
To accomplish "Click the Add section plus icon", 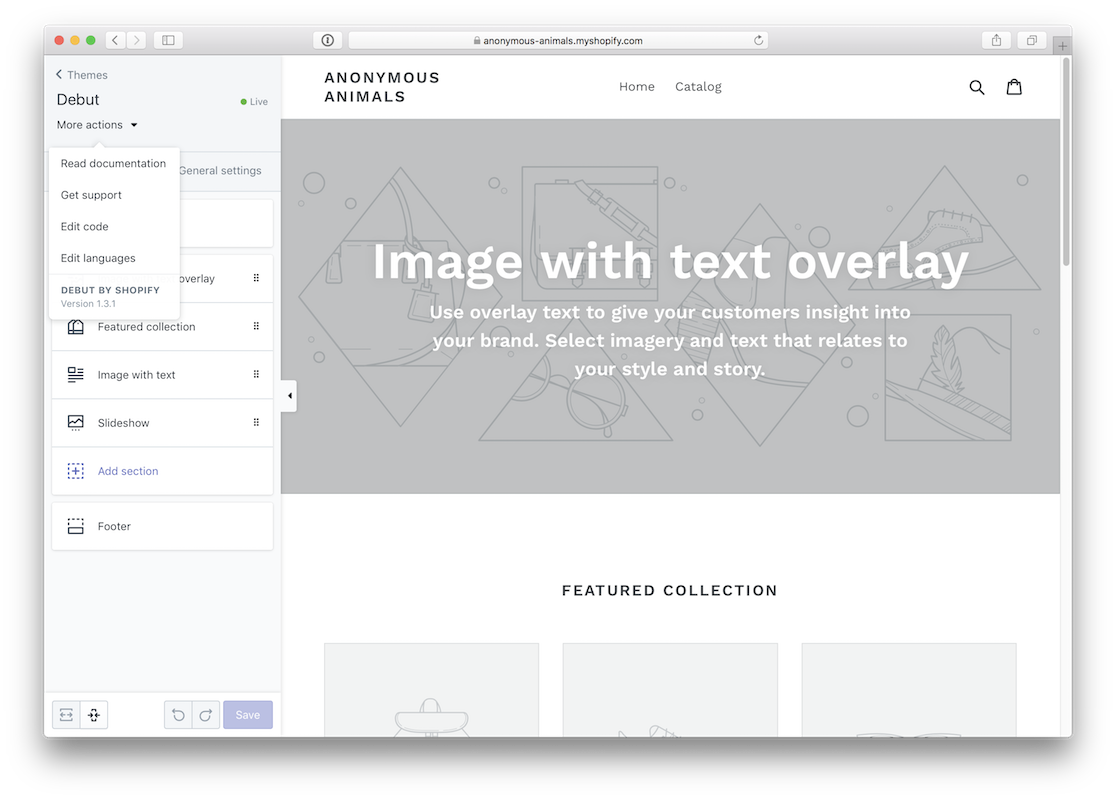I will click(x=75, y=470).
